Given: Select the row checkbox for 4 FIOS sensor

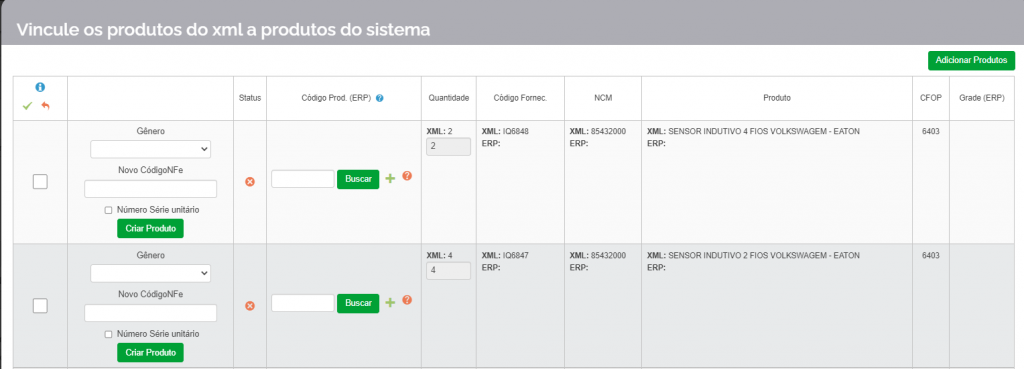Looking at the screenshot, I should click(40, 182).
